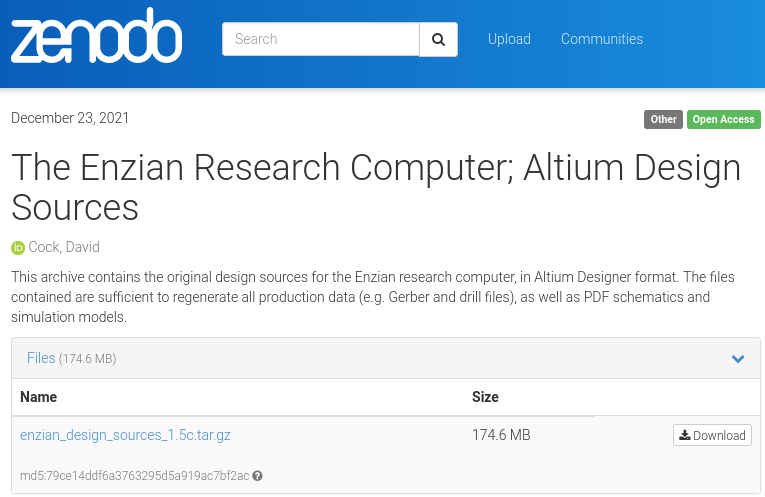Screen dimensions: 765x497
Task: Click the Zenodo logo
Action: 97,35
